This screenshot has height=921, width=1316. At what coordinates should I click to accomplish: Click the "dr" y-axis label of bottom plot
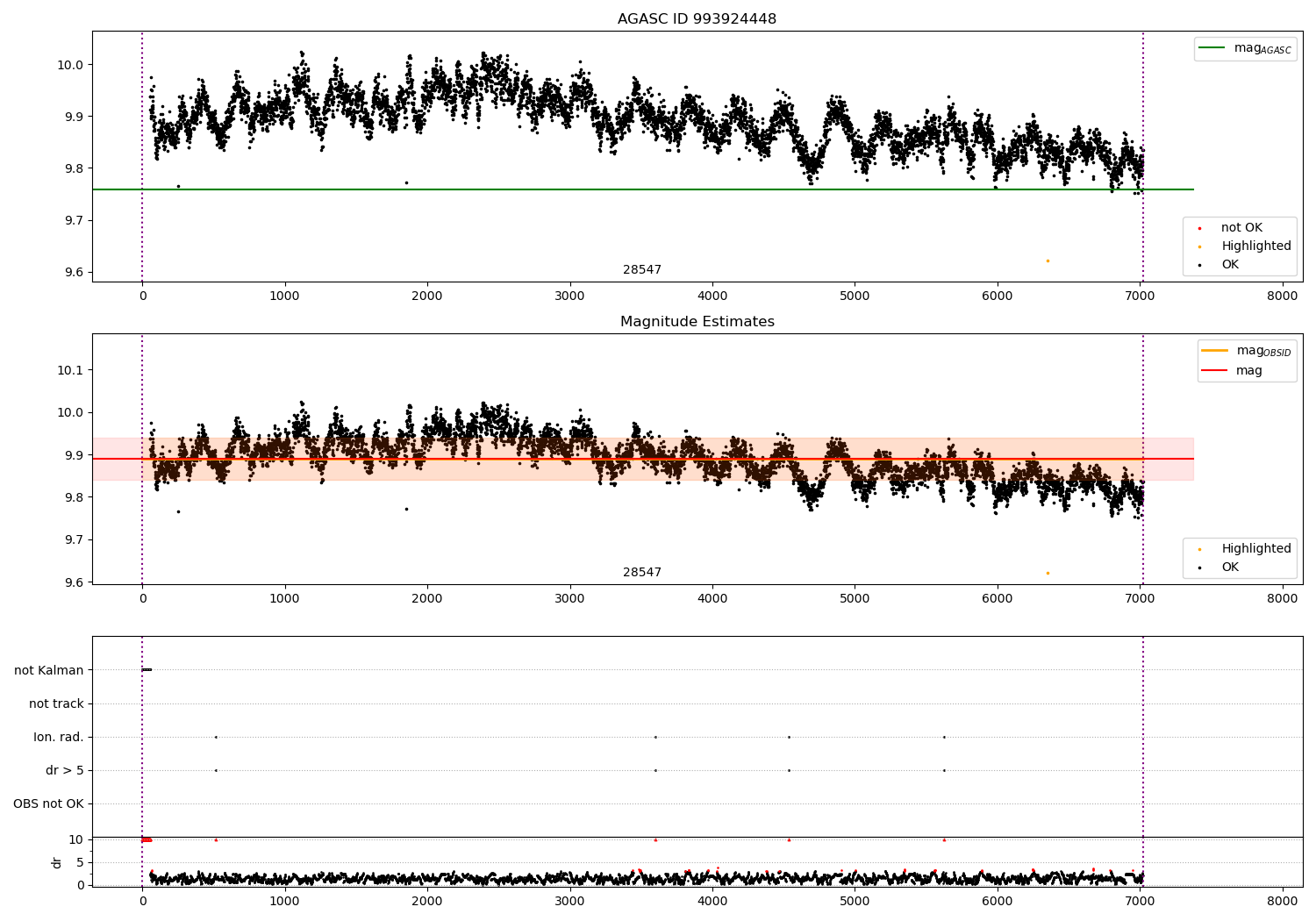tap(57, 862)
